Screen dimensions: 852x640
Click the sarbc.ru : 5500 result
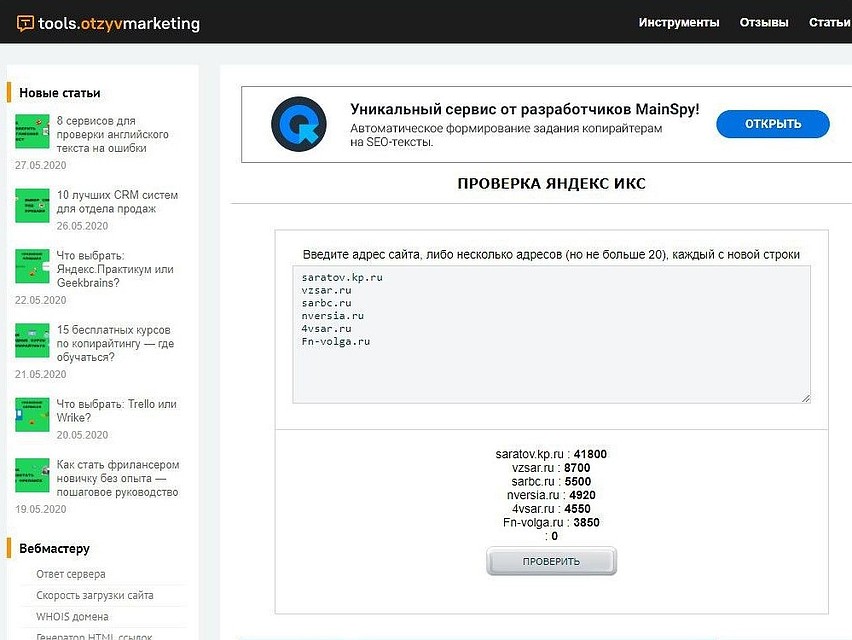pos(551,481)
